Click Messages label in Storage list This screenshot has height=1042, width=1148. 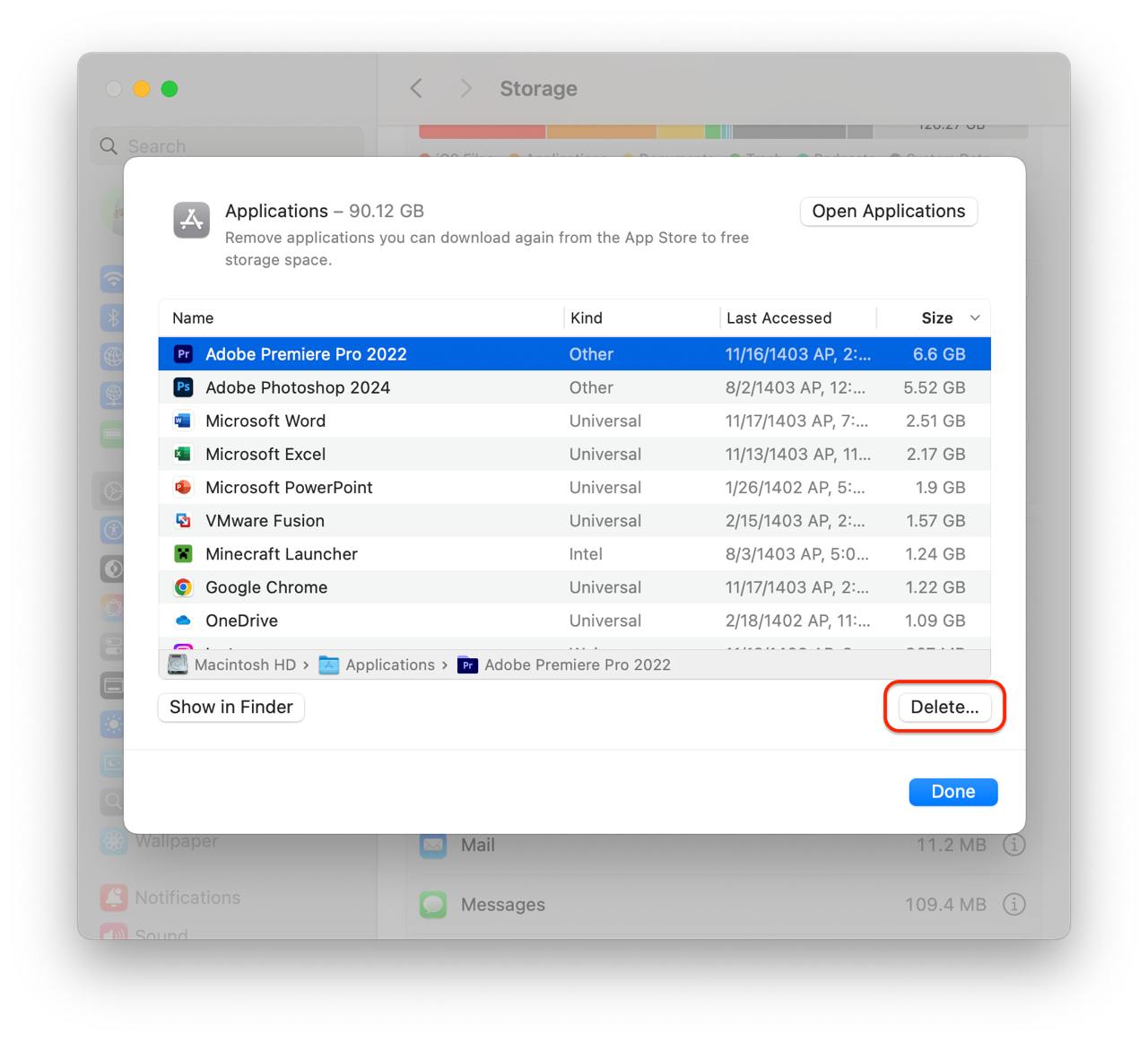[x=503, y=905]
